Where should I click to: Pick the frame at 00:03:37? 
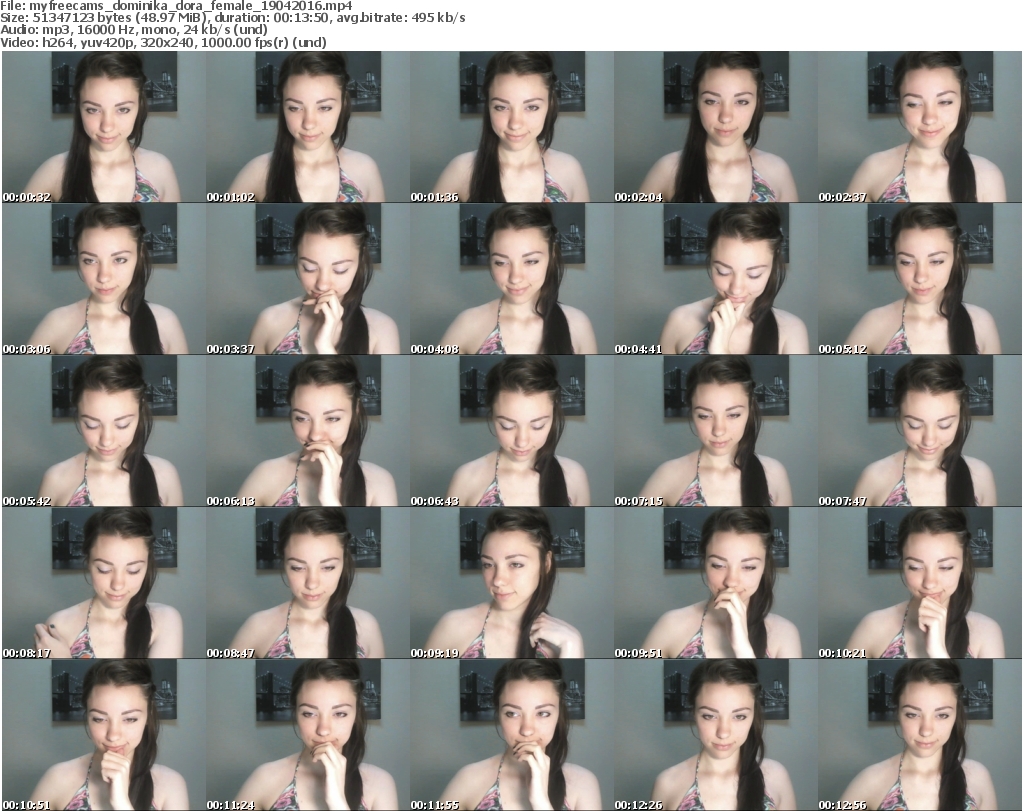[308, 279]
